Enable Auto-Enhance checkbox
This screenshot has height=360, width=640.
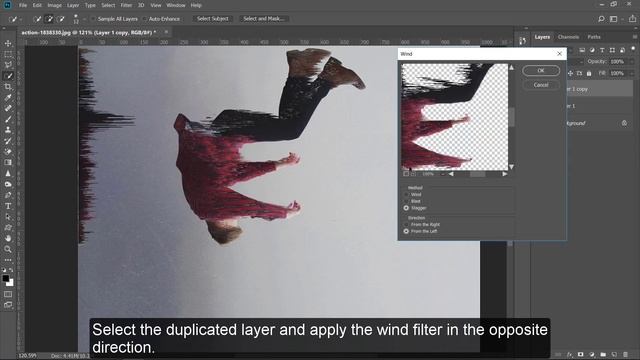pyautogui.click(x=144, y=19)
